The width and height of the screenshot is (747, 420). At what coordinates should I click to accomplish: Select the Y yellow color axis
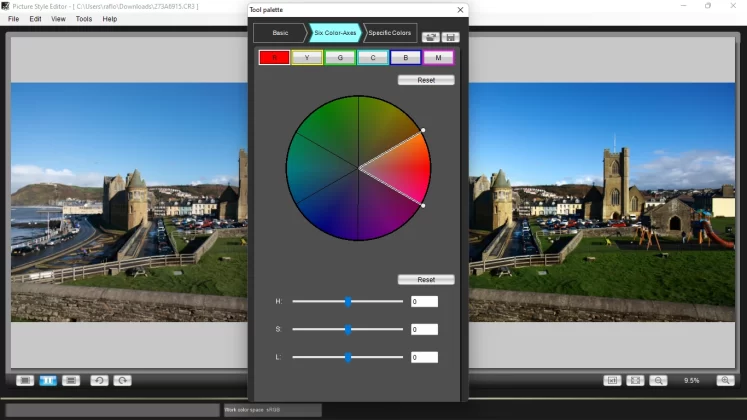coord(306,58)
